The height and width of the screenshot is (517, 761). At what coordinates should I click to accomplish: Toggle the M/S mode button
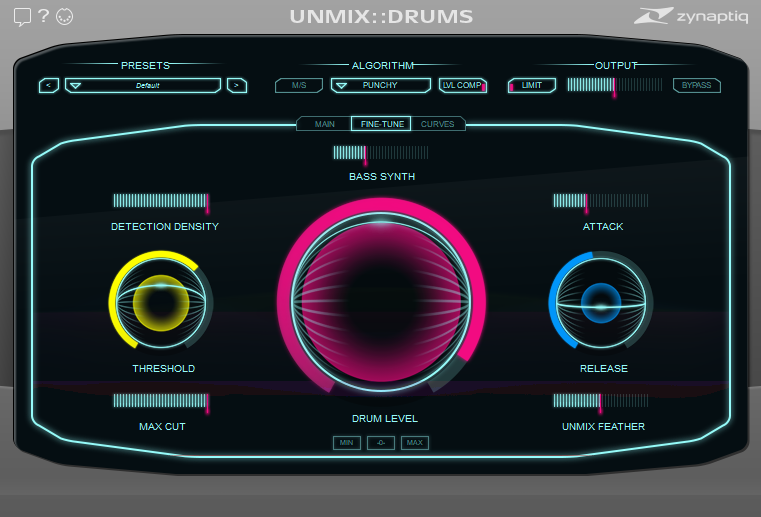point(299,85)
